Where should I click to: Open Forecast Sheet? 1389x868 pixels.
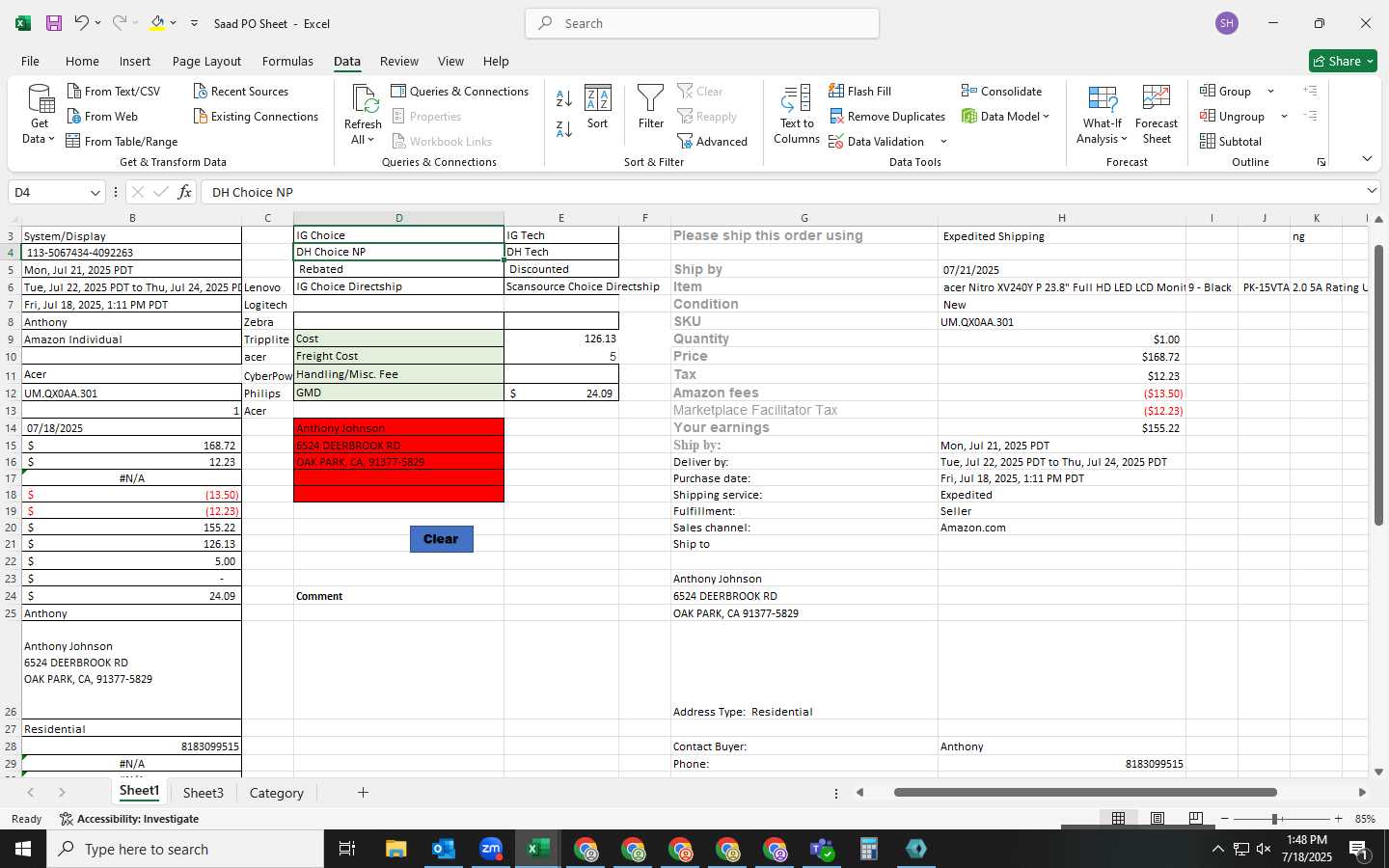1157,114
